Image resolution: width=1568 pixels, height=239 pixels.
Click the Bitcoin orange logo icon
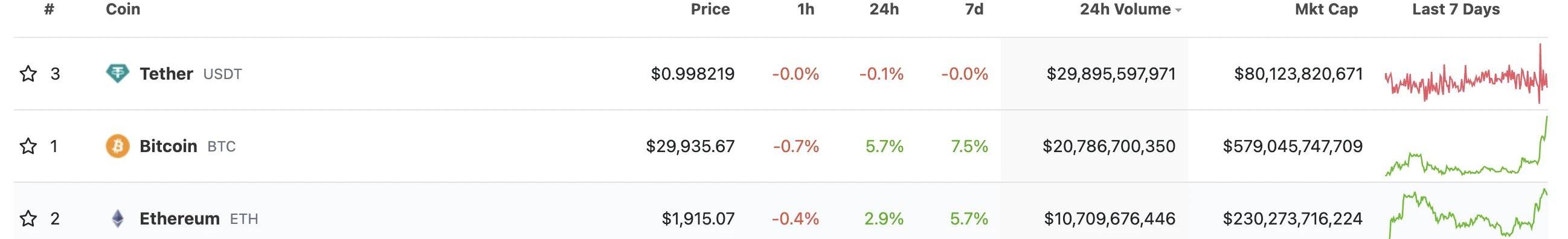coord(117,146)
